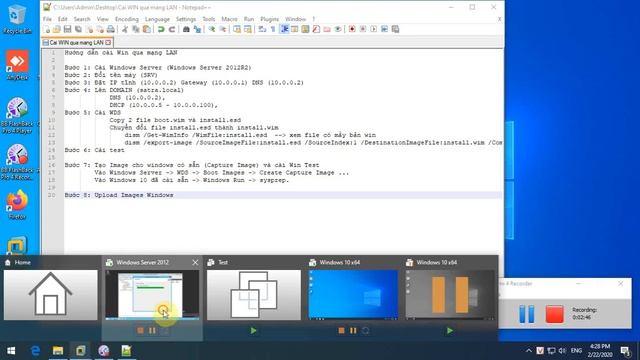Pause the running Windows 10 x64 VM

pyautogui.click(x=353, y=331)
